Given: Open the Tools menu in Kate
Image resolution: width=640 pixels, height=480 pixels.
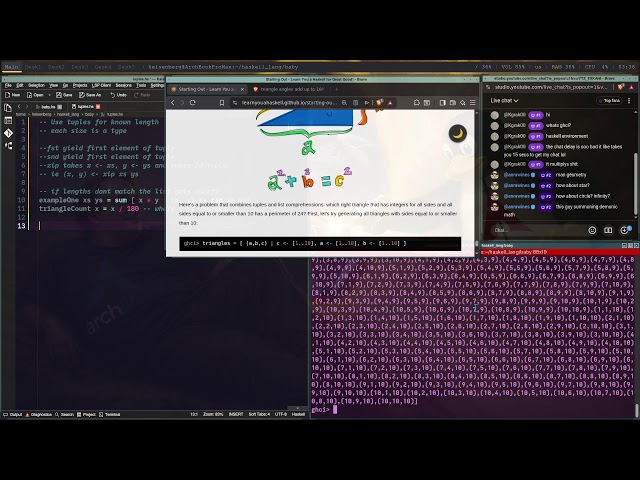Looking at the screenshot, I should click(141, 85).
